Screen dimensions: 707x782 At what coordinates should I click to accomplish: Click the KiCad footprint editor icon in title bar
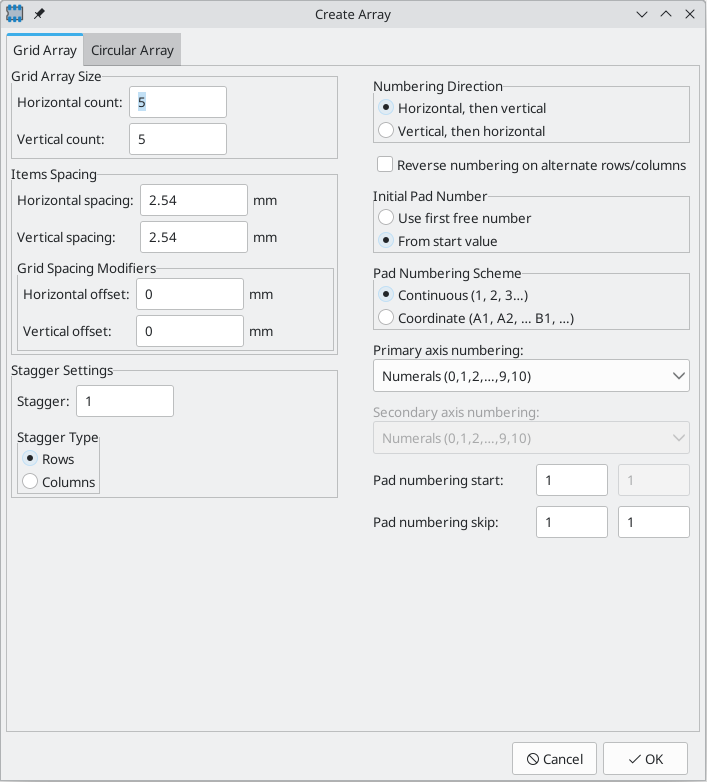(14, 14)
